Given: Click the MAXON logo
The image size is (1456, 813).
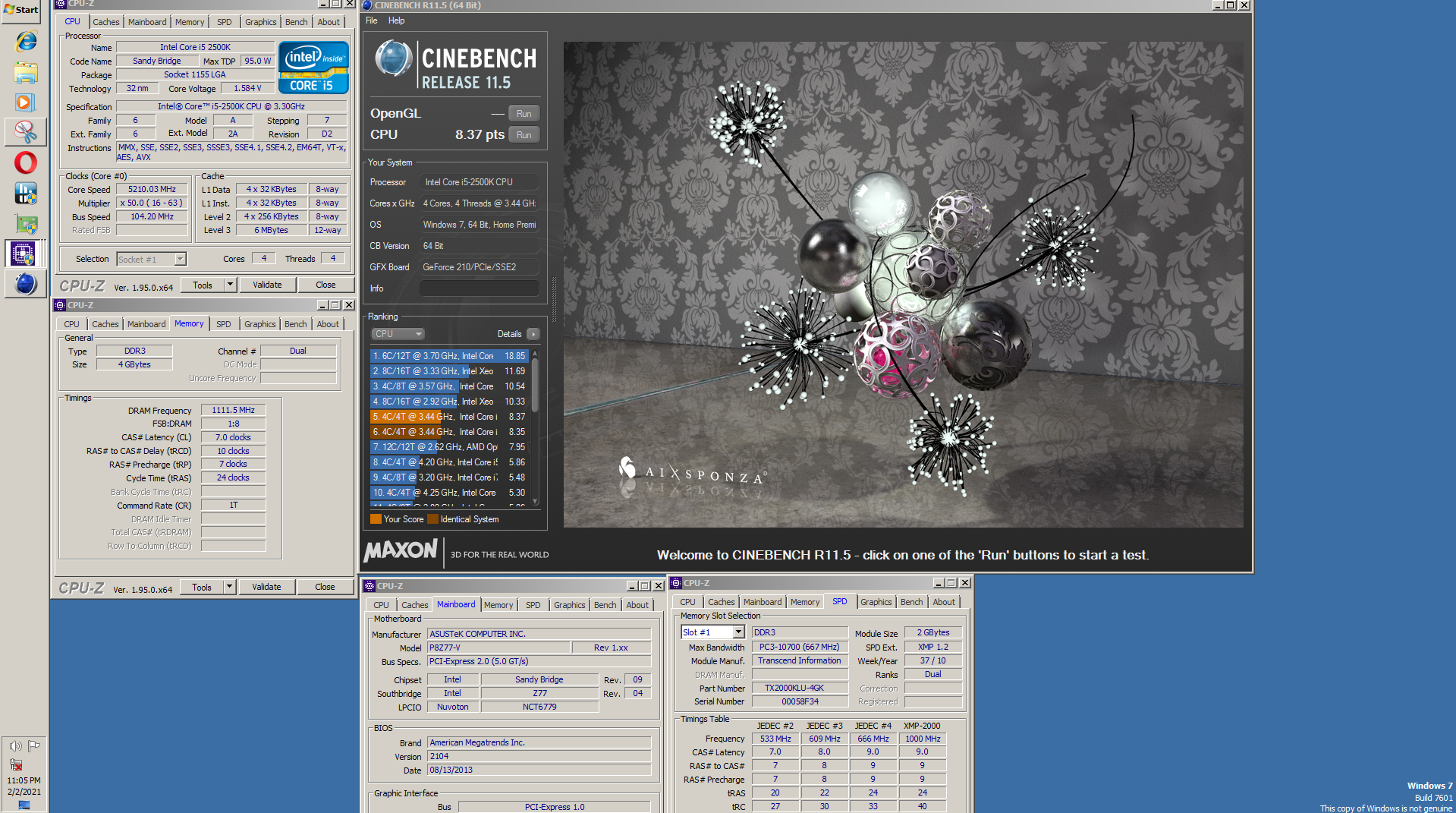Looking at the screenshot, I should pos(401,550).
